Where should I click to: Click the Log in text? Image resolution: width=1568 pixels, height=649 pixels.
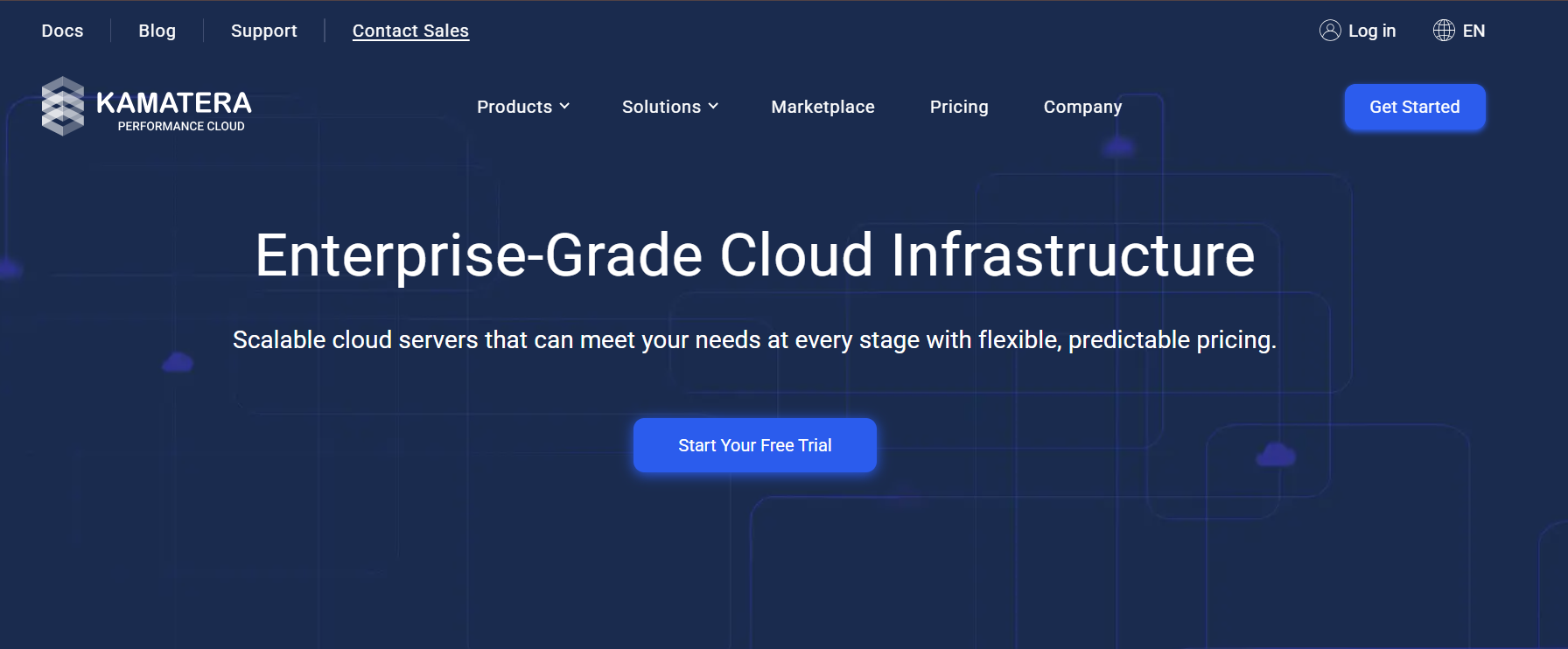[x=1372, y=31]
